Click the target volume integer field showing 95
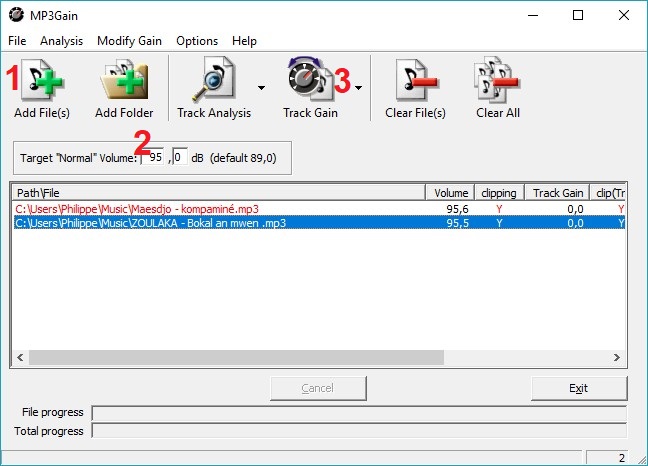 [x=152, y=157]
